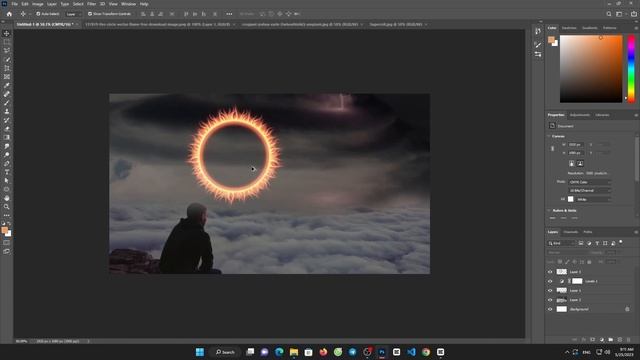
Task: Click the Home icon in options bar
Action: click(9, 14)
